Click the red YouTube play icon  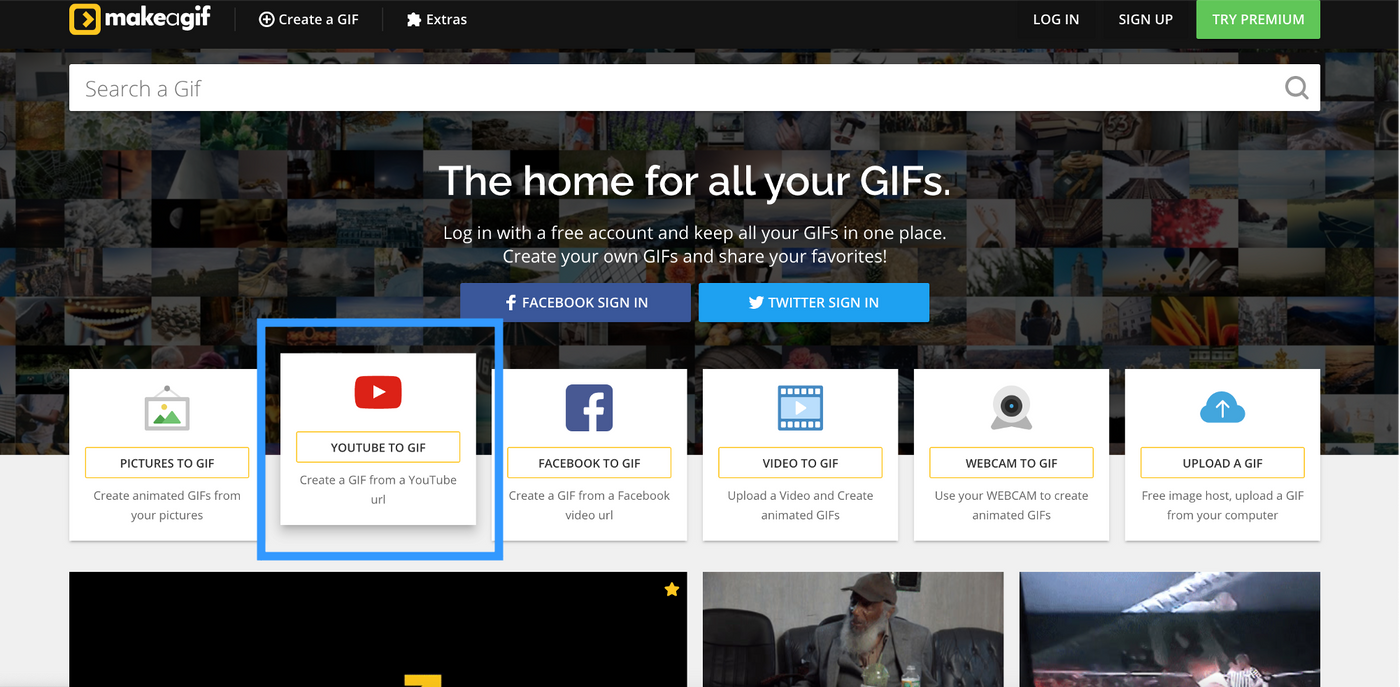pos(378,392)
